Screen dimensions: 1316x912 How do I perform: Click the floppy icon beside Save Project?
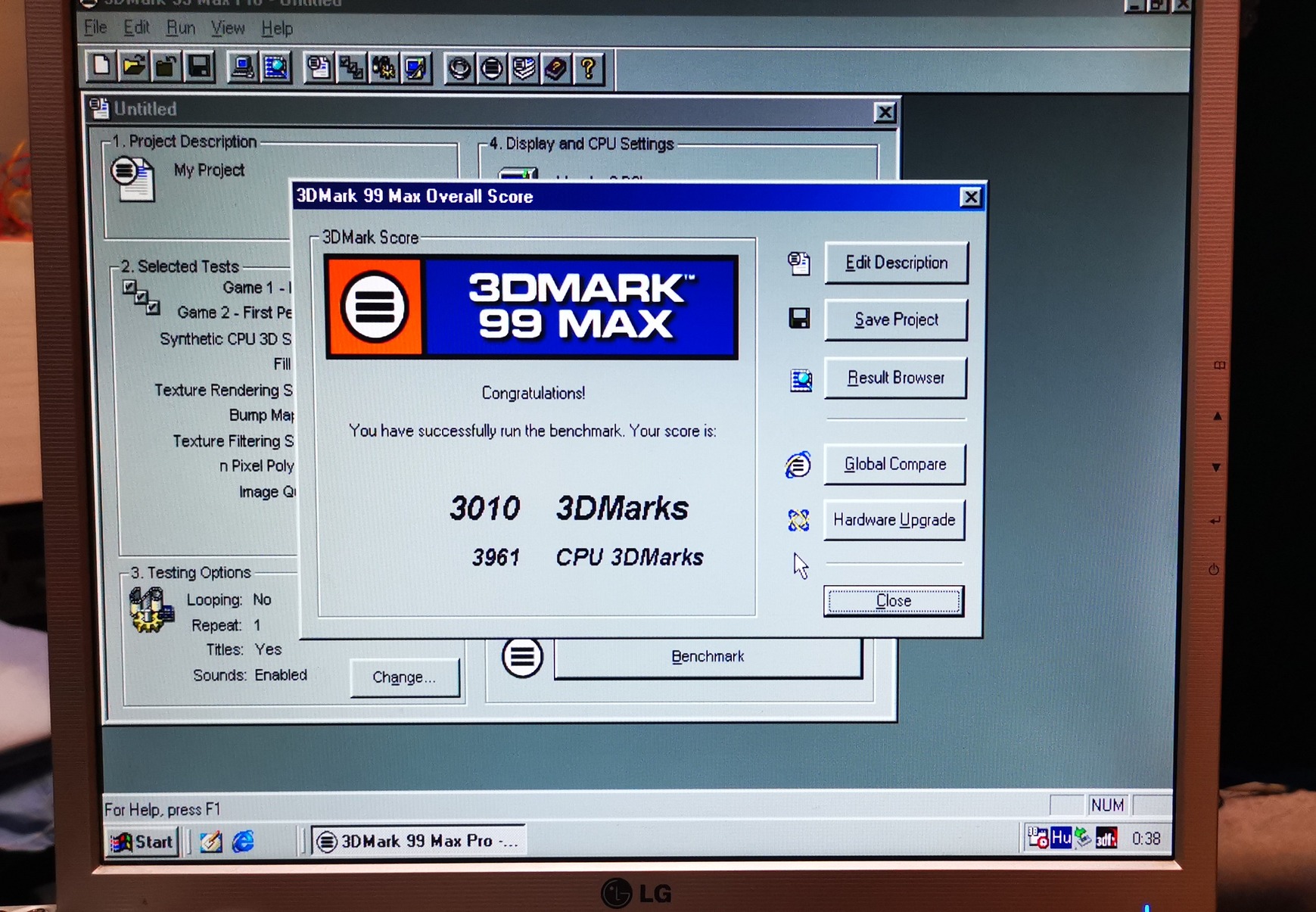799,319
